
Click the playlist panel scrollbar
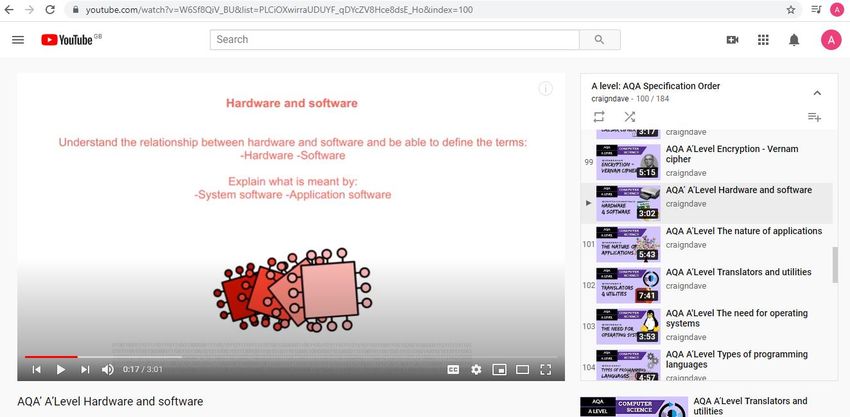point(835,265)
